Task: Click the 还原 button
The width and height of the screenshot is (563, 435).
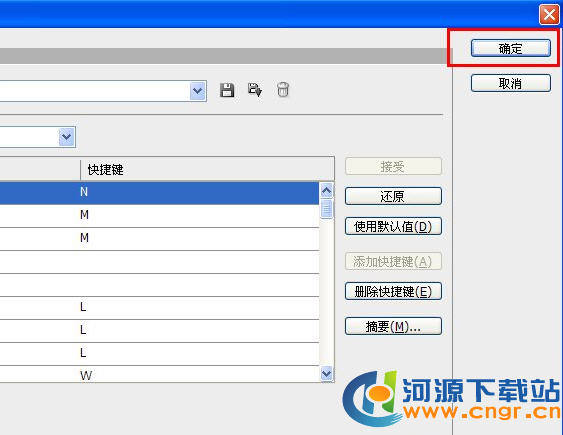Action: click(x=393, y=196)
